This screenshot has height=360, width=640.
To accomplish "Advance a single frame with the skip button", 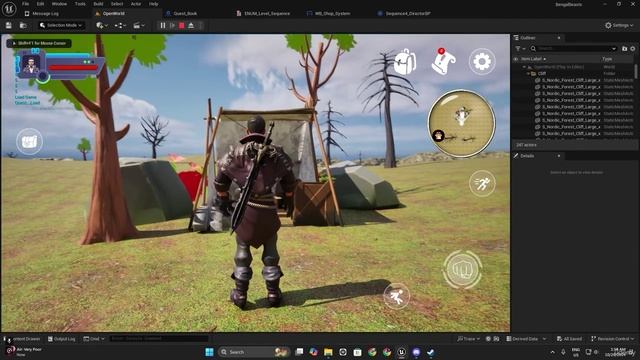I will tap(172, 25).
